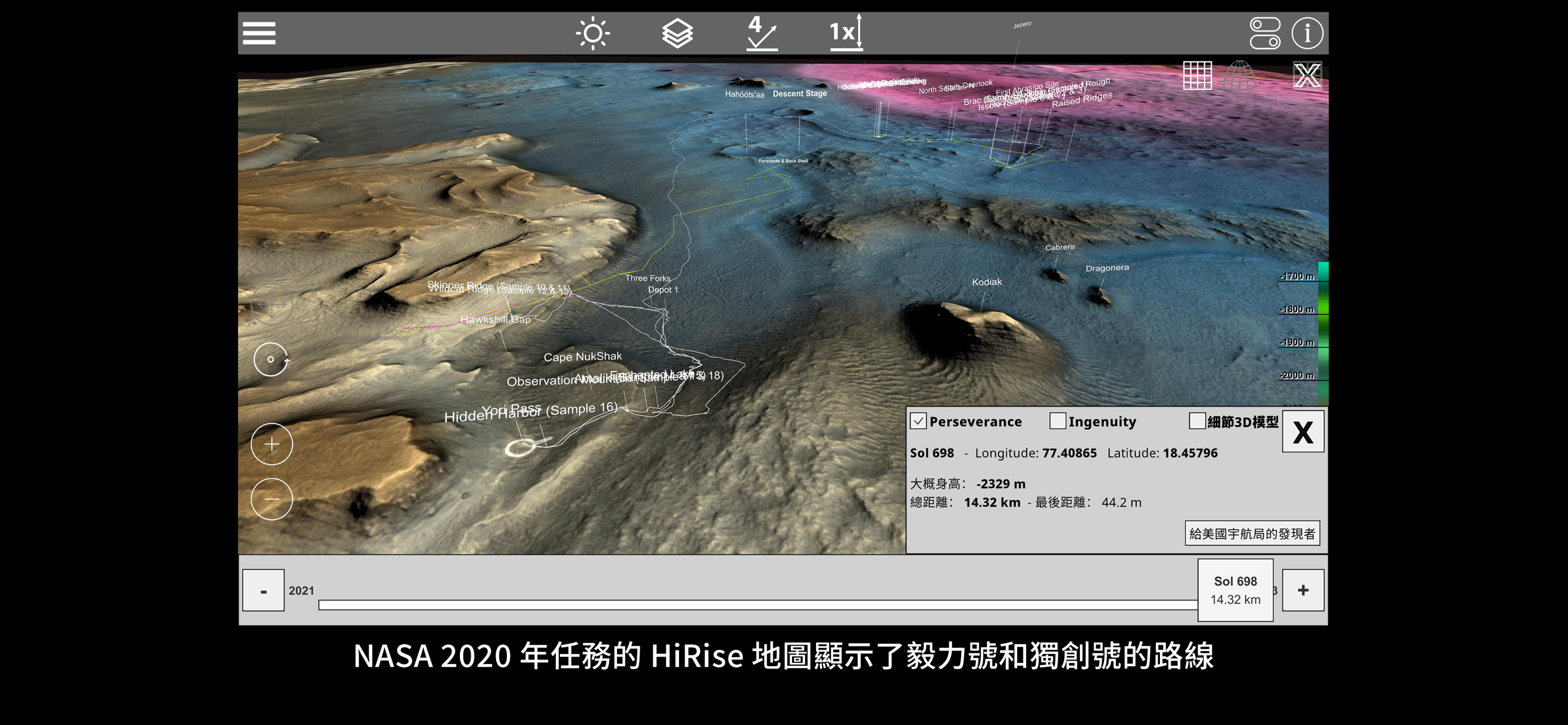Open the settings toggles icon
Viewport: 1568px width, 725px height.
click(x=1264, y=33)
